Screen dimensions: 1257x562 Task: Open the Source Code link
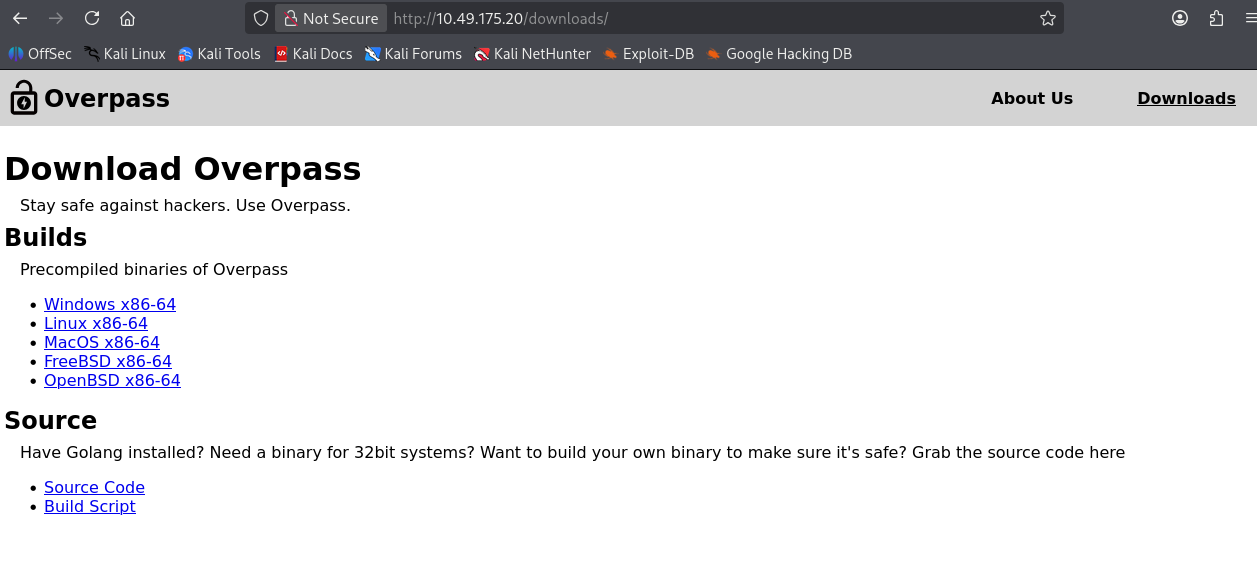[x=94, y=487]
